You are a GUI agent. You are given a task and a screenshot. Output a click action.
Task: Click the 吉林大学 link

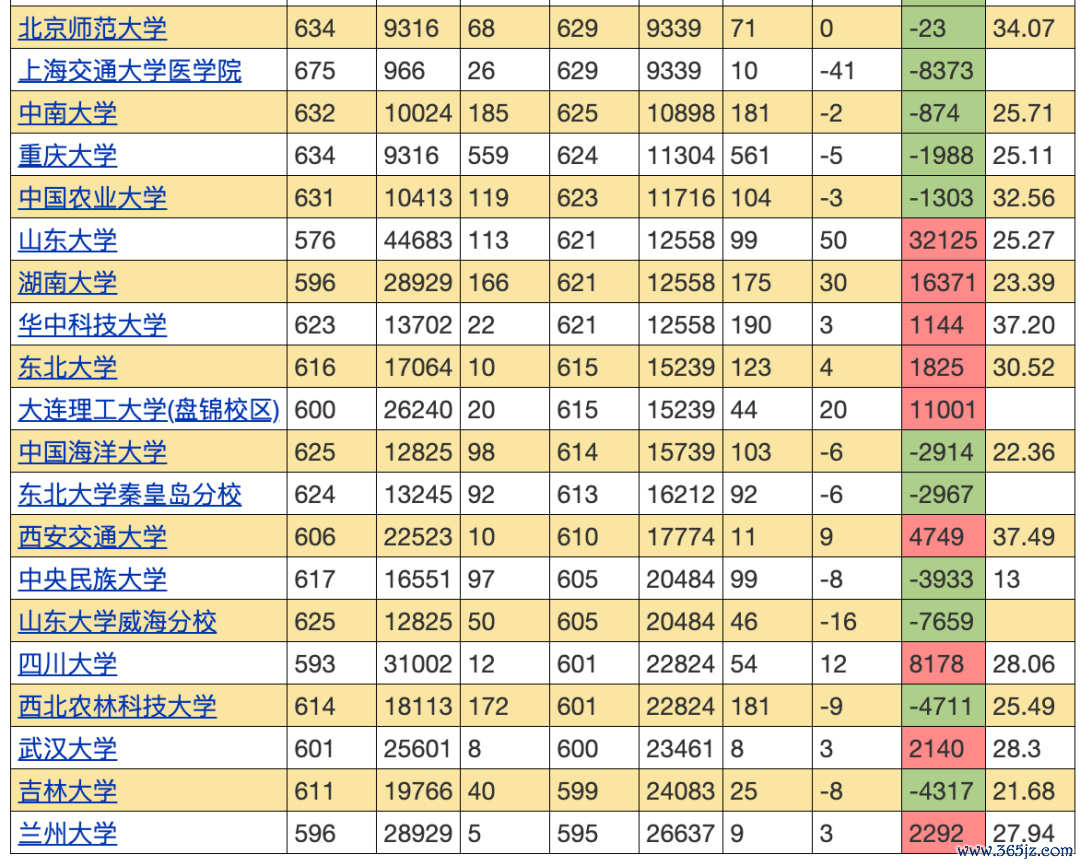click(x=68, y=791)
